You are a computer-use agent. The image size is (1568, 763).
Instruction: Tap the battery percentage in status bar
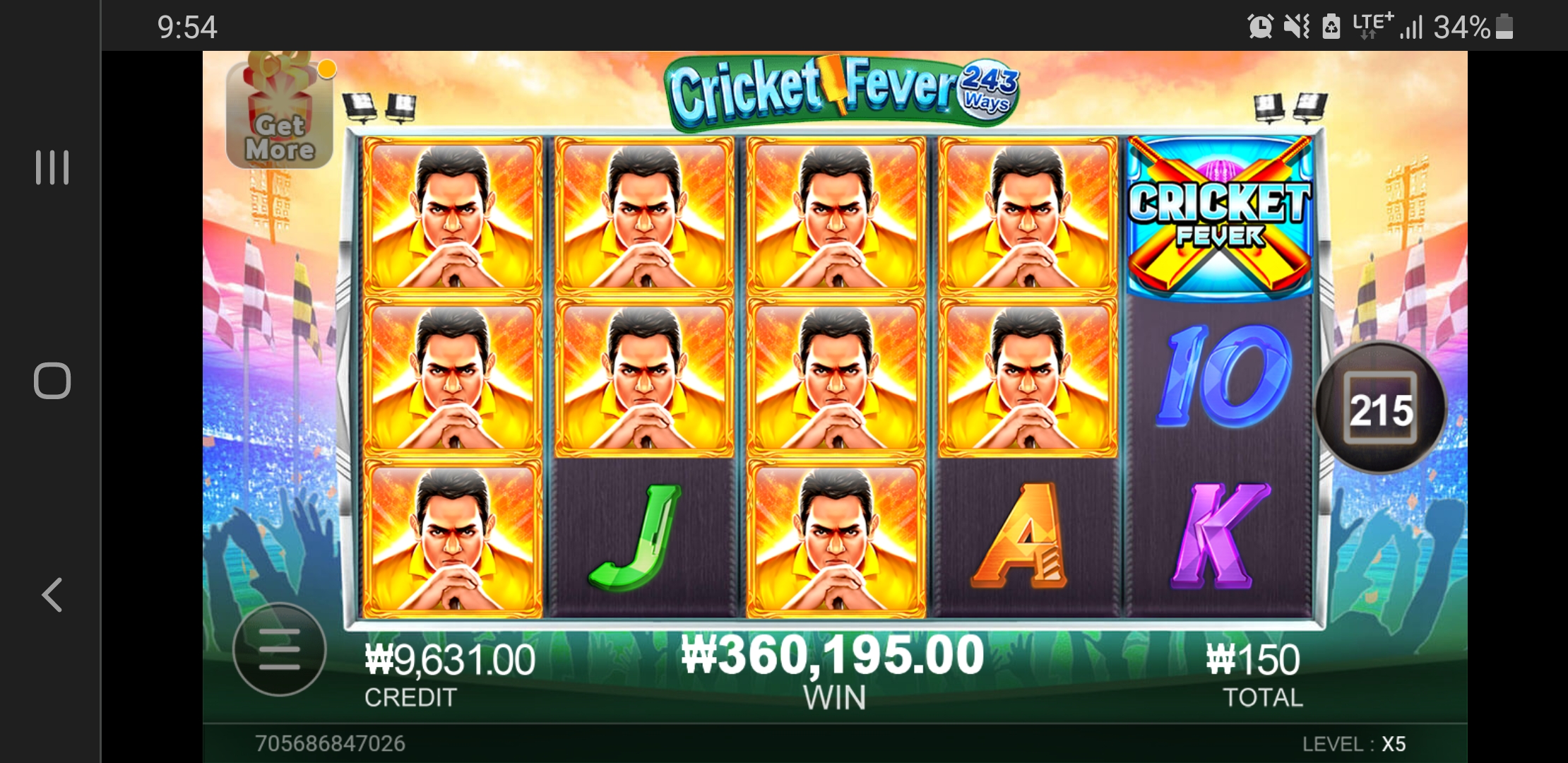(1461, 28)
